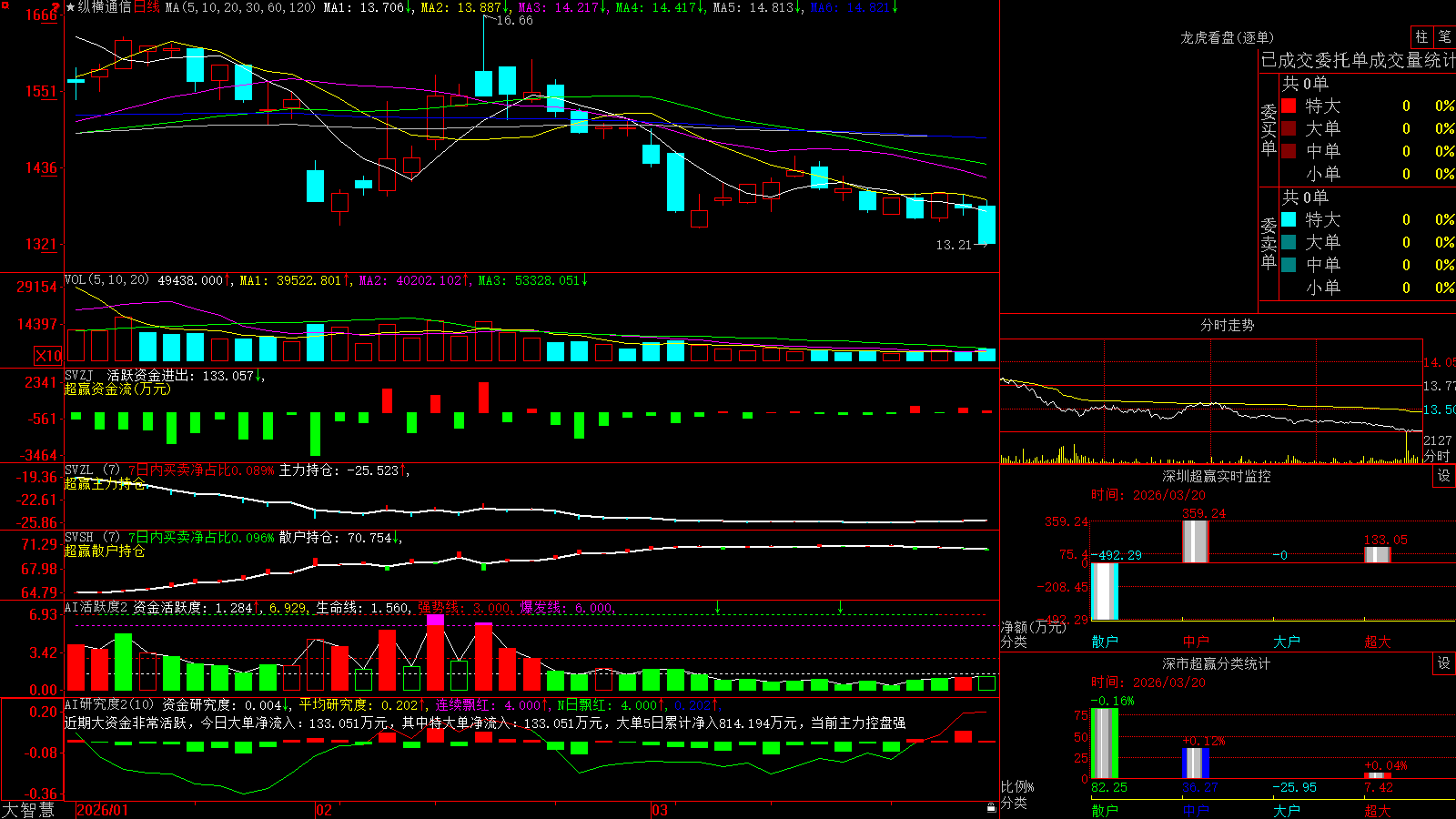Viewport: 1456px width, 819px height.
Task: Click the 共0单 total in the 委买单 section
Action: click(x=1305, y=83)
